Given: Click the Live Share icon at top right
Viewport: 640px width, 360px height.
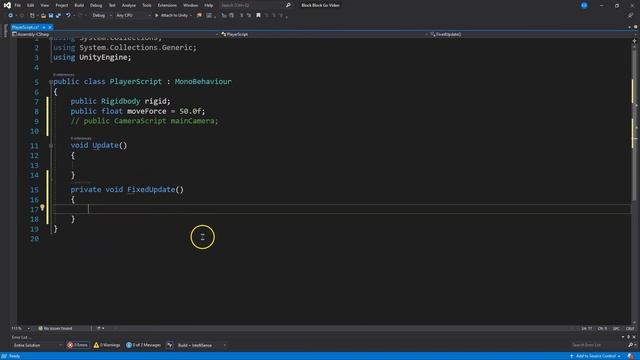Looking at the screenshot, I should point(630,16).
